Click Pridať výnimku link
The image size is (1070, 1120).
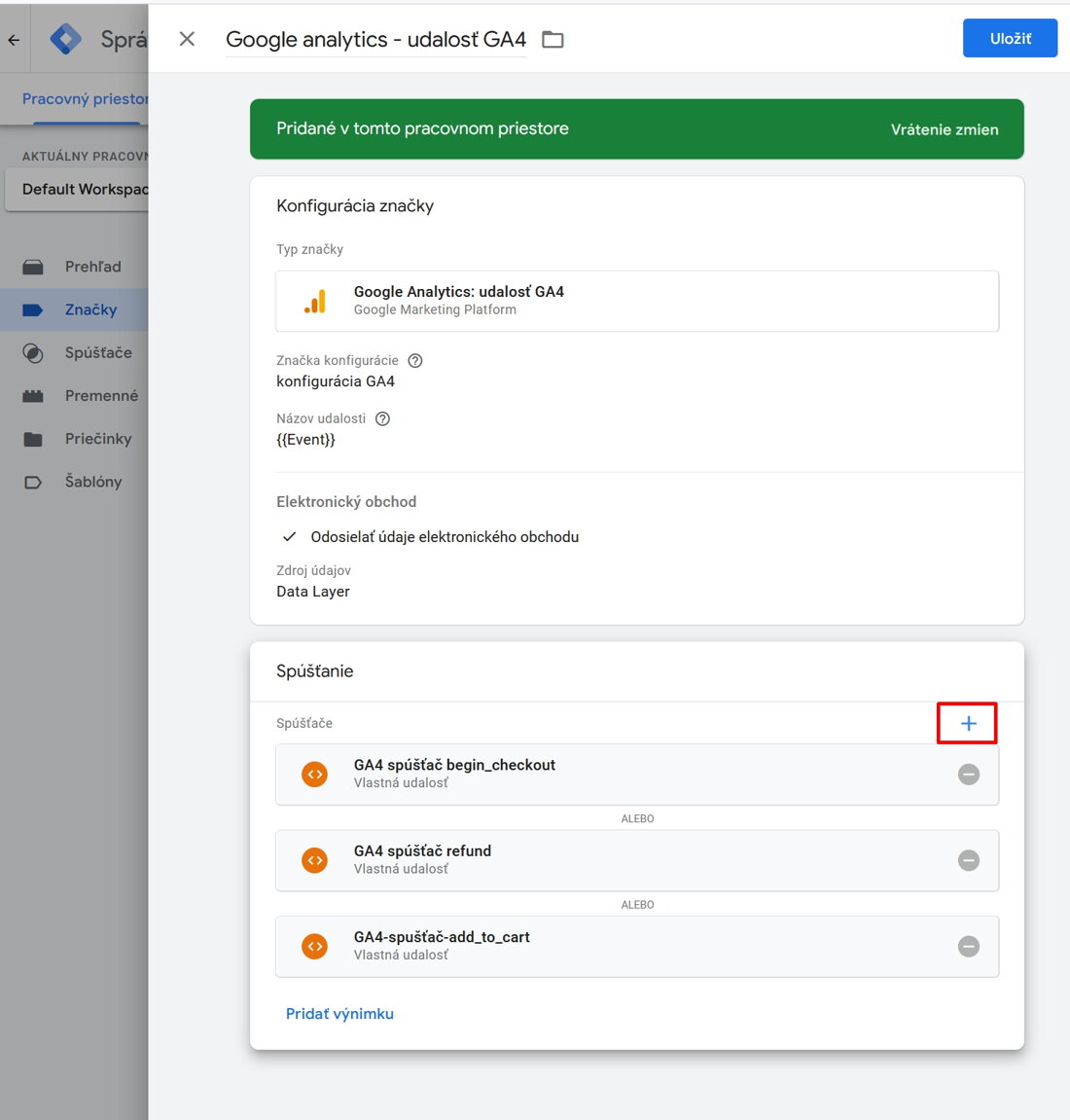pos(339,1014)
